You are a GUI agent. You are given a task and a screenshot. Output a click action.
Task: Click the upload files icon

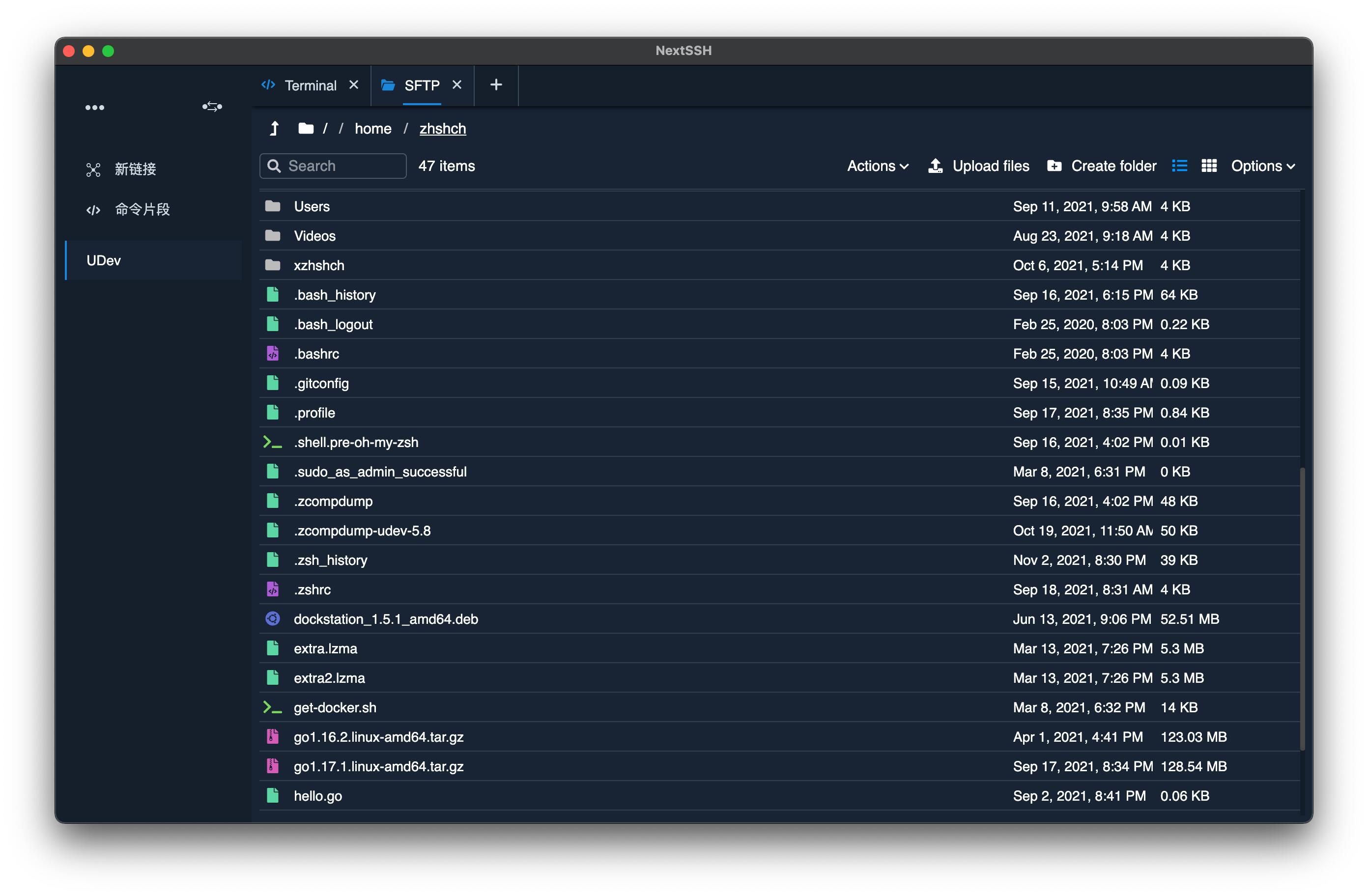pyautogui.click(x=935, y=166)
